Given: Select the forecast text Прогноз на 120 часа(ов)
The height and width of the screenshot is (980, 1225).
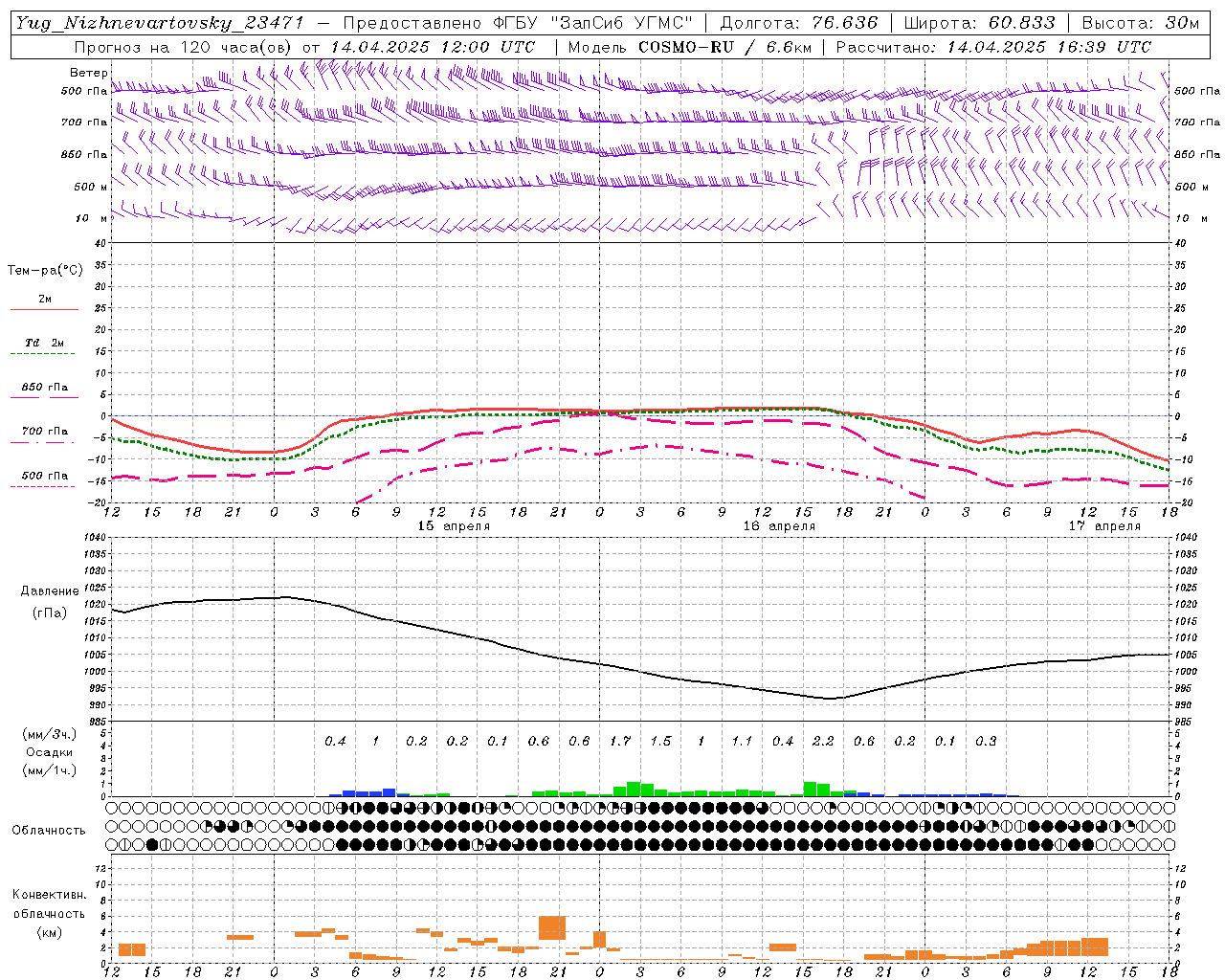Looking at the screenshot, I should (x=184, y=47).
